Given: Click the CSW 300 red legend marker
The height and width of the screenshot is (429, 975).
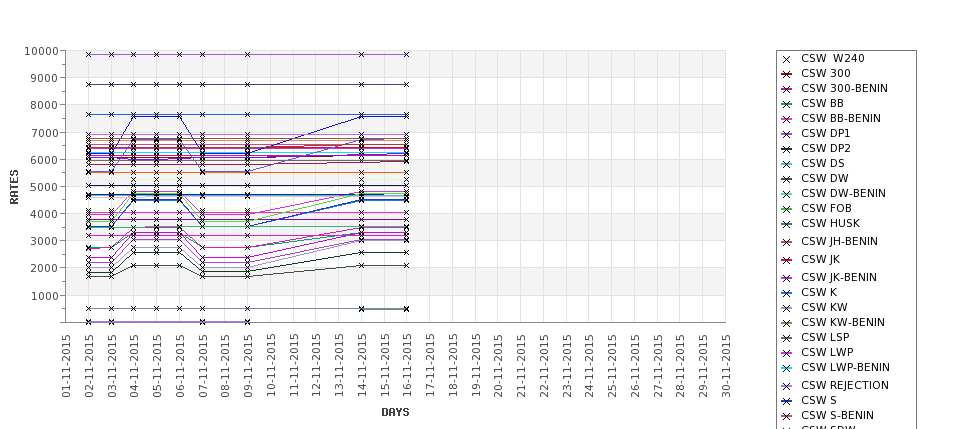Looking at the screenshot, I should (787, 74).
